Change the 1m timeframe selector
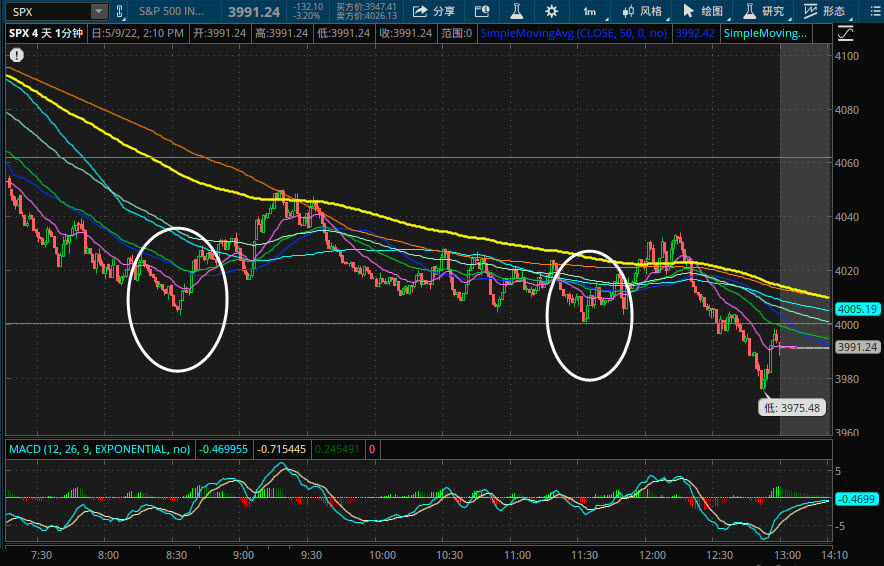The image size is (884, 566). 591,11
